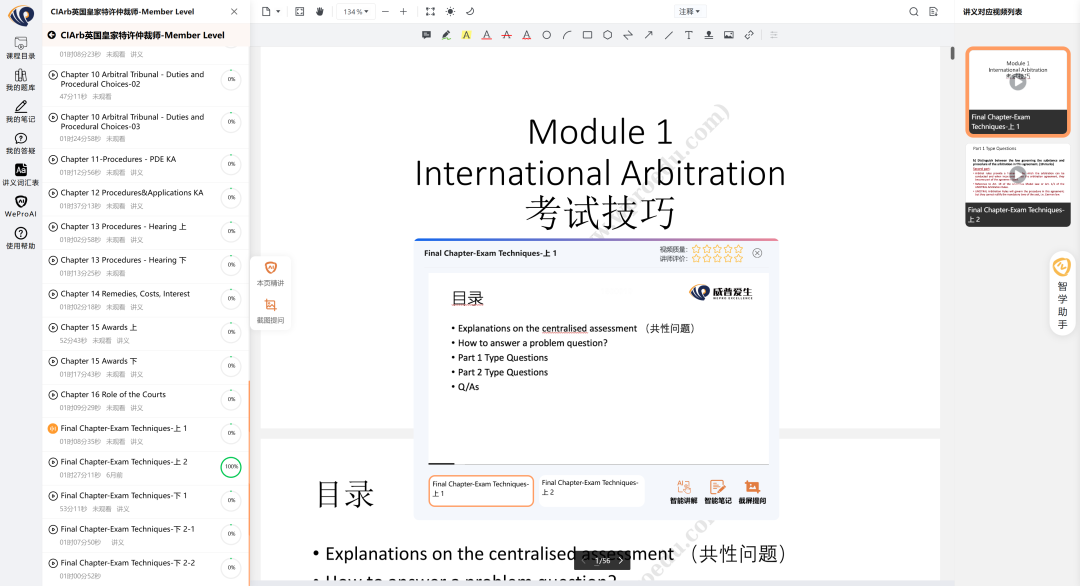Screen dimensions: 1080x586
Task: Open Chapter 16 Role of the Courts lesson
Action: pyautogui.click(x=113, y=395)
